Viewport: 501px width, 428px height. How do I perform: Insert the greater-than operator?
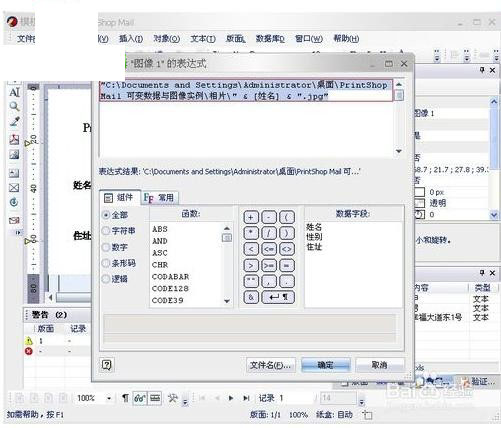click(x=251, y=266)
